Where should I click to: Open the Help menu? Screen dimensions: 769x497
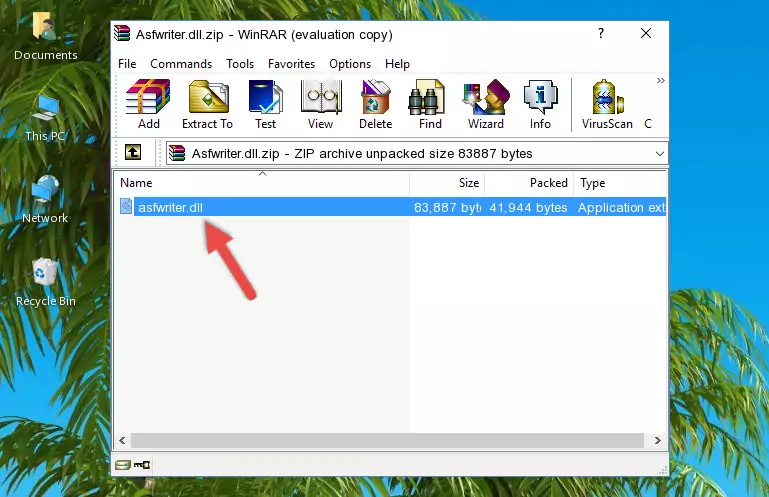pyautogui.click(x=397, y=64)
